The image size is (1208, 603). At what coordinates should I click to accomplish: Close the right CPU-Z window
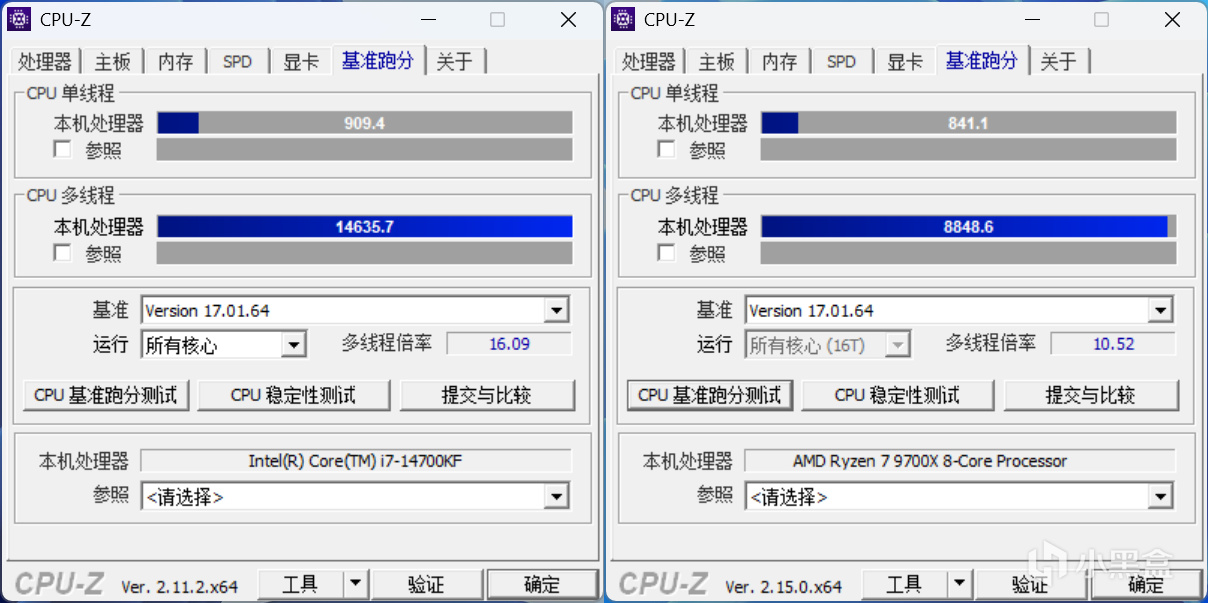[1172, 19]
